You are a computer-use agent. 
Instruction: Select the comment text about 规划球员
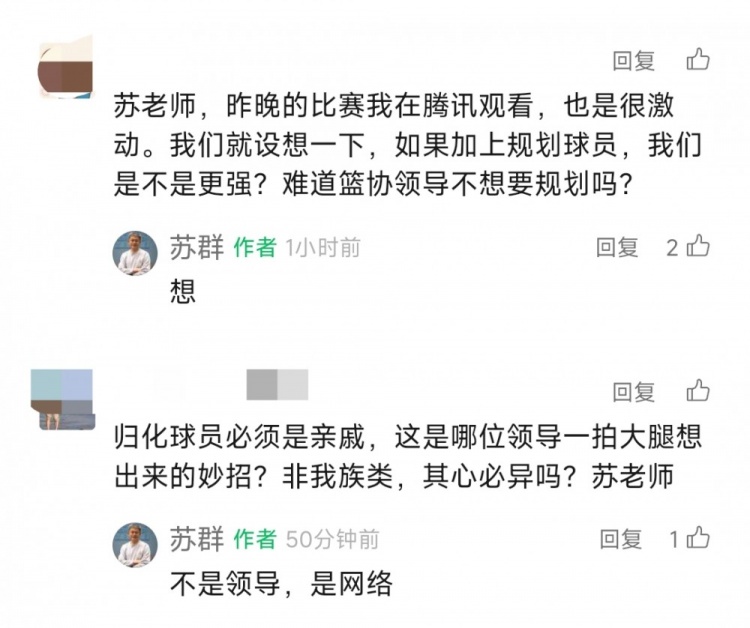410,147
